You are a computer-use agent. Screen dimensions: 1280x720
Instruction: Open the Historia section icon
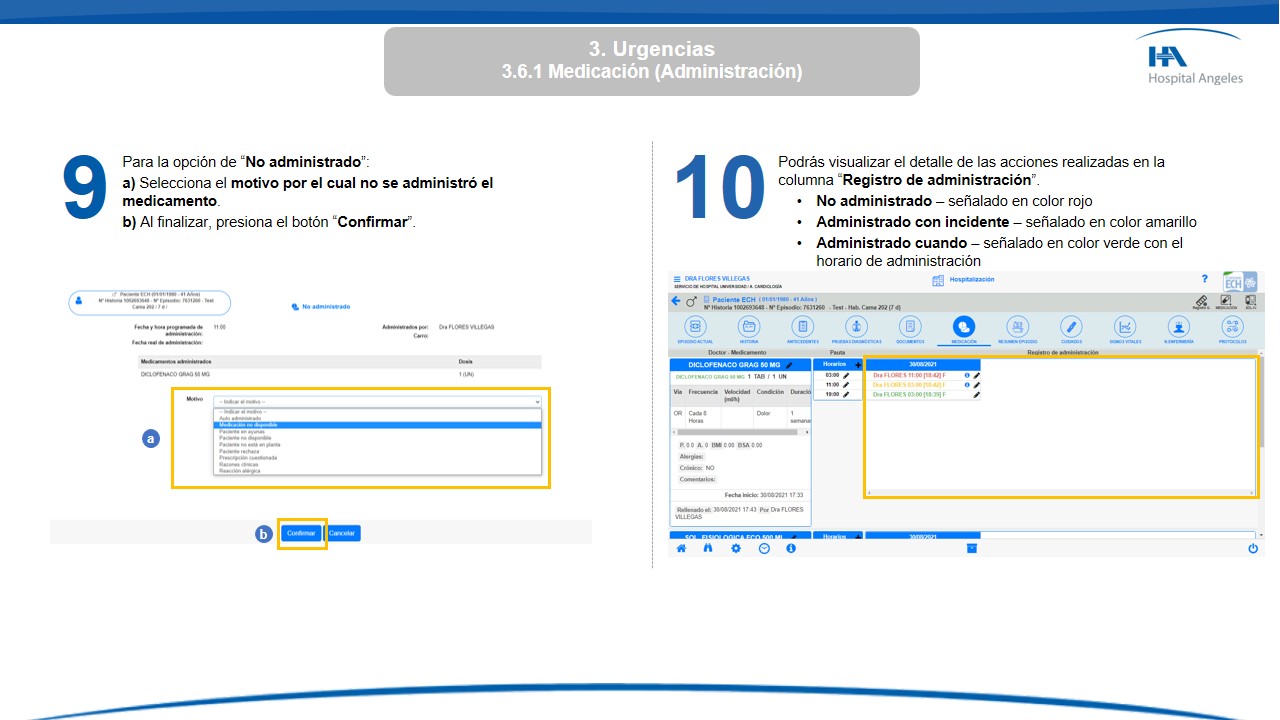point(748,327)
